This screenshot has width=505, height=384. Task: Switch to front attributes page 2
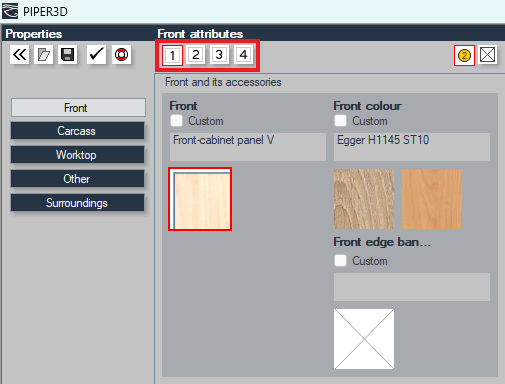click(x=196, y=55)
